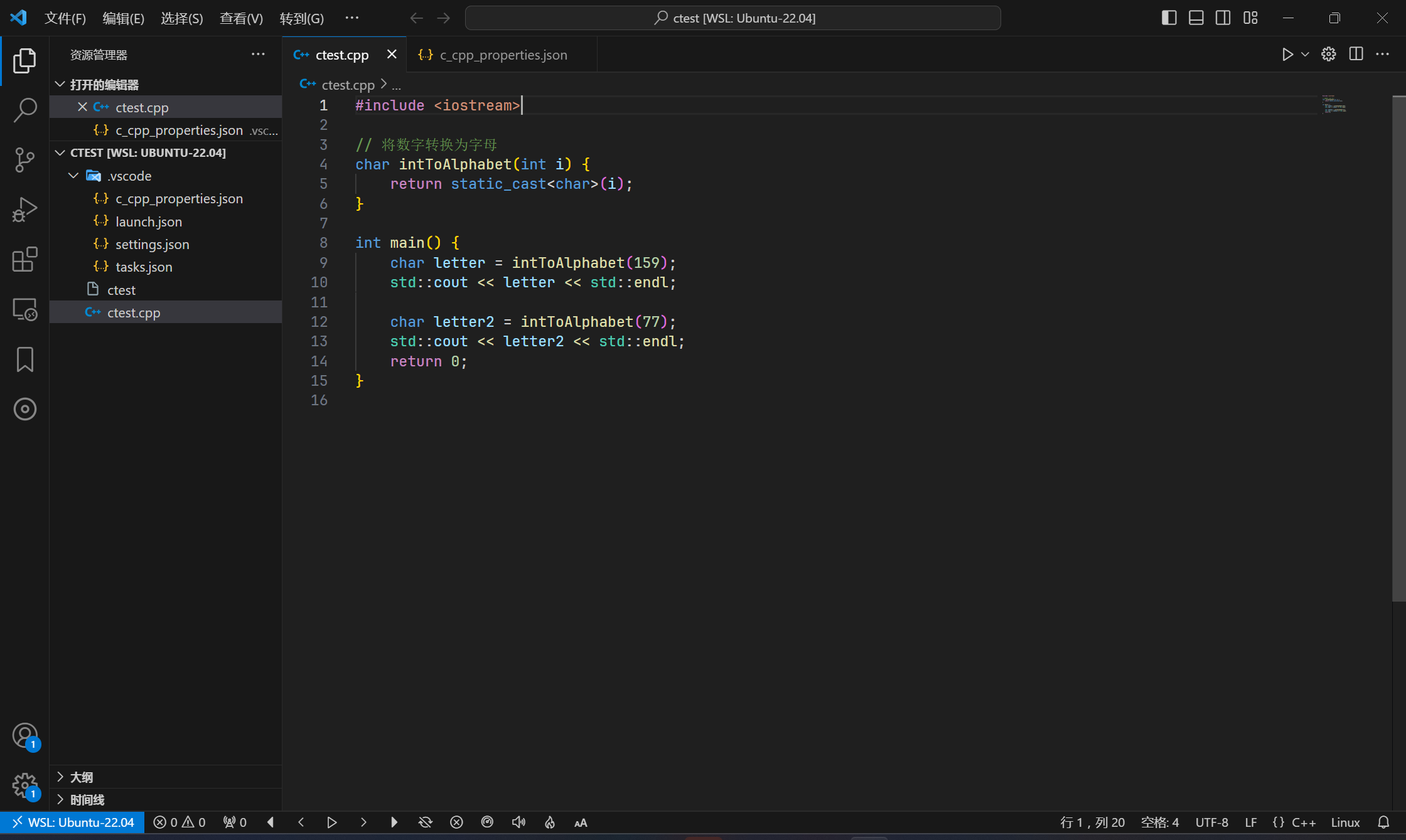
Task: Click the forwarded ports indicator
Action: (235, 822)
